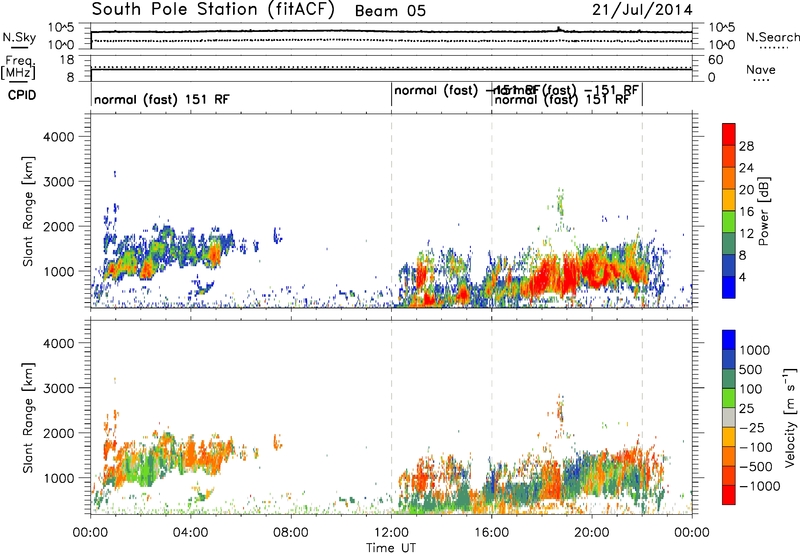Screen dimensions: 800x554
Task: Click the "60" tick on the Nave axis
Action: tap(715, 60)
